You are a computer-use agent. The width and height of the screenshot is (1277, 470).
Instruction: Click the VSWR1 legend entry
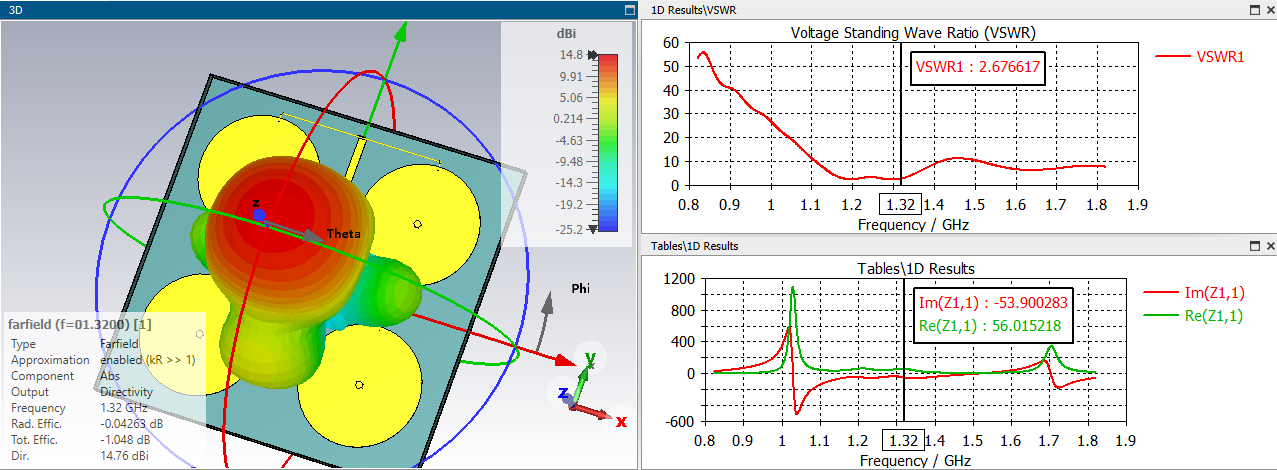pyautogui.click(x=1200, y=57)
